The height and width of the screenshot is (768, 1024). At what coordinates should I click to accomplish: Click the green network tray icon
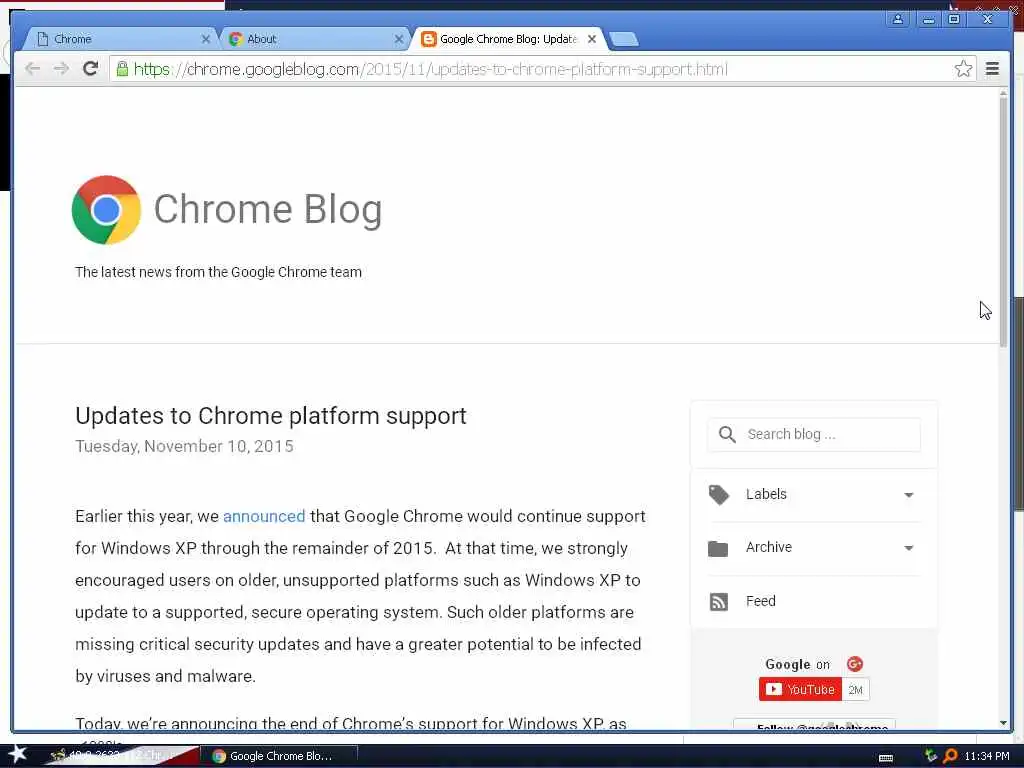pos(931,756)
